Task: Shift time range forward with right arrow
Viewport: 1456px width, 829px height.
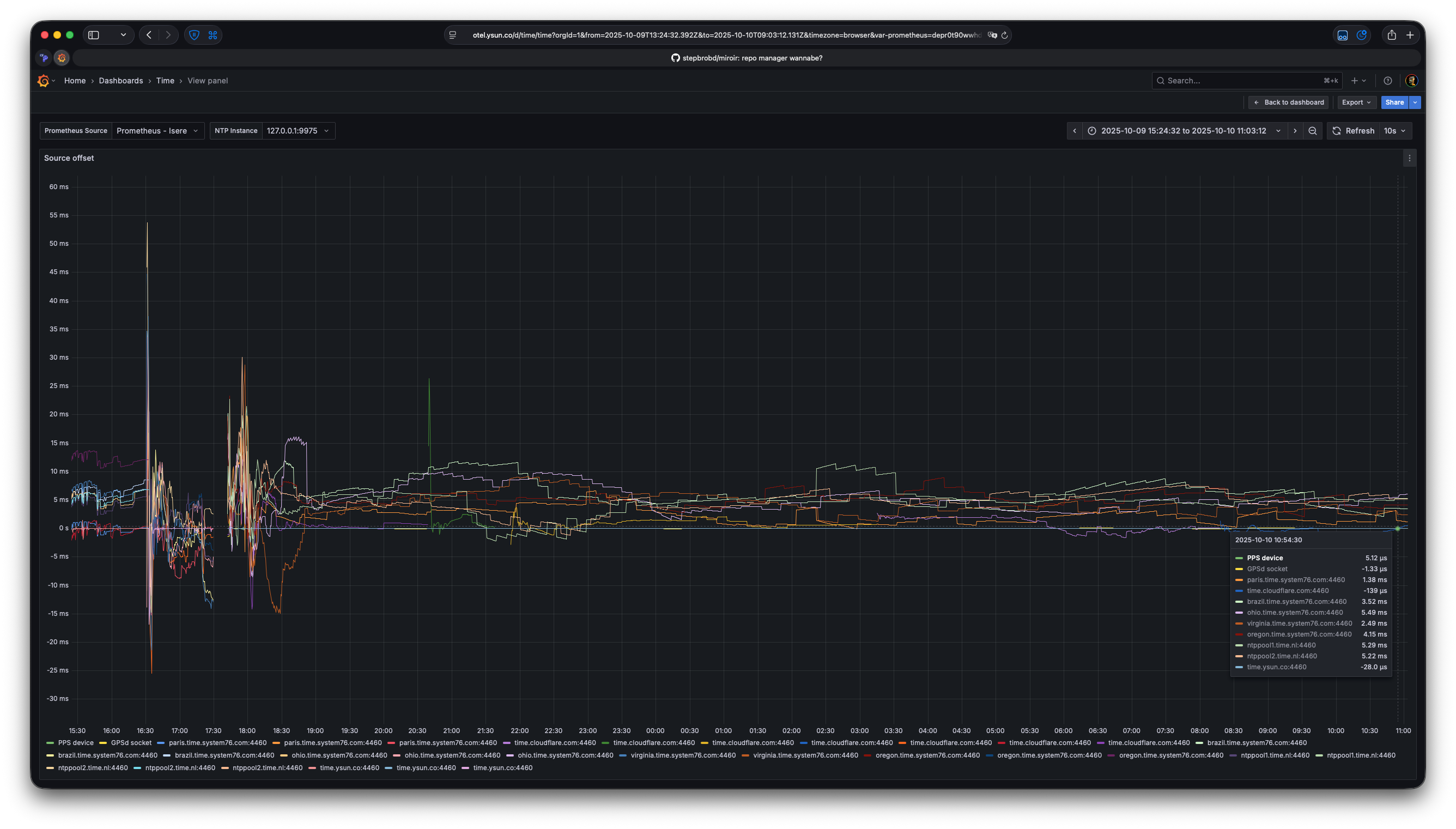Action: (1295, 131)
